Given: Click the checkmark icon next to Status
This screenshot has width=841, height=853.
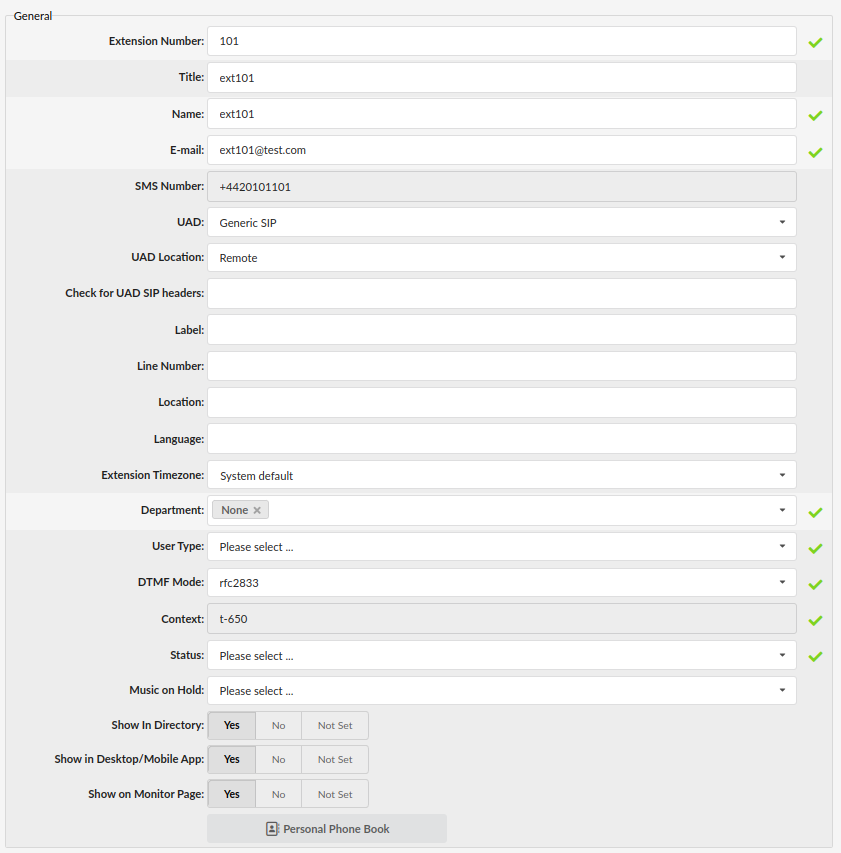Looking at the screenshot, I should tap(815, 656).
